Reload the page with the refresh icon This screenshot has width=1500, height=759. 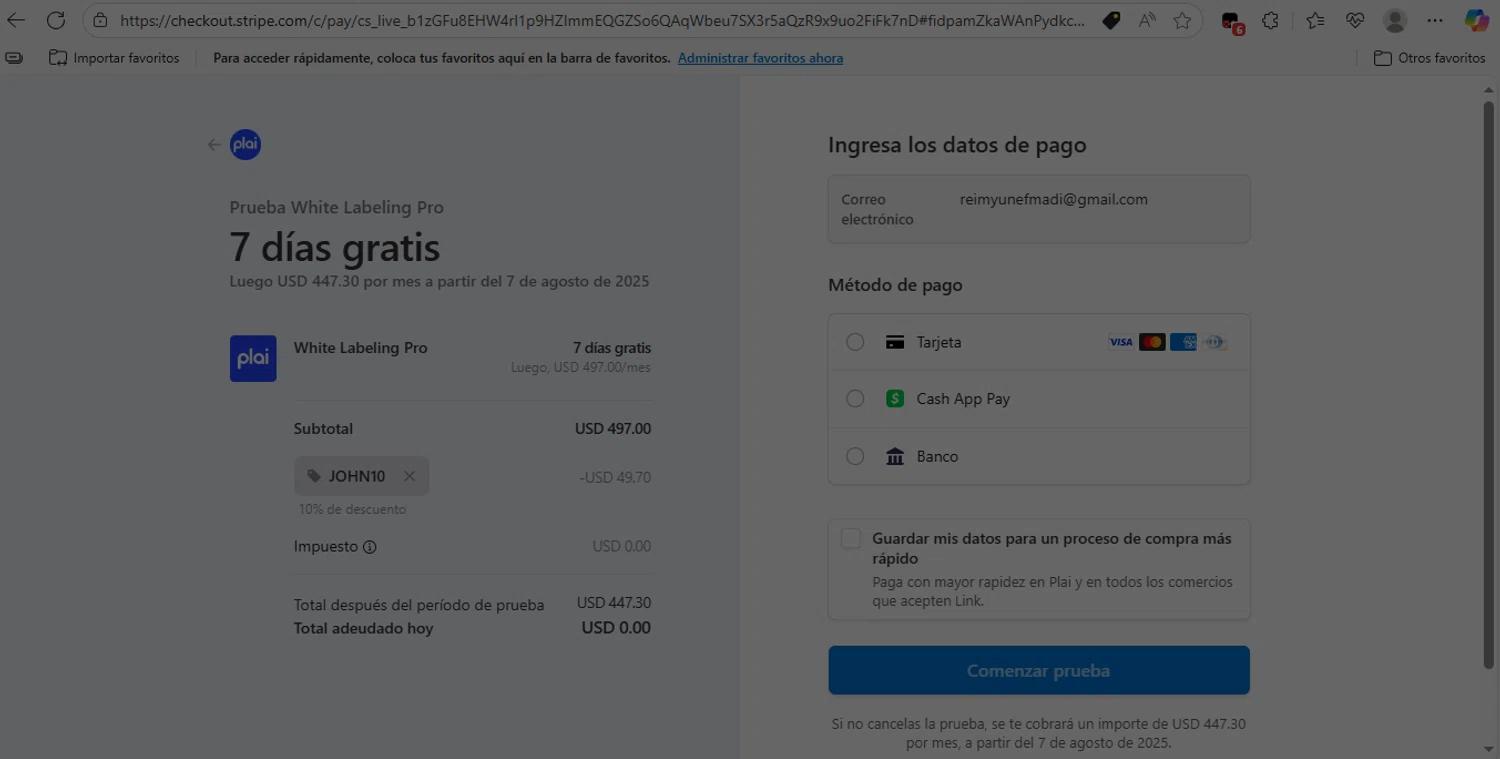(56, 20)
